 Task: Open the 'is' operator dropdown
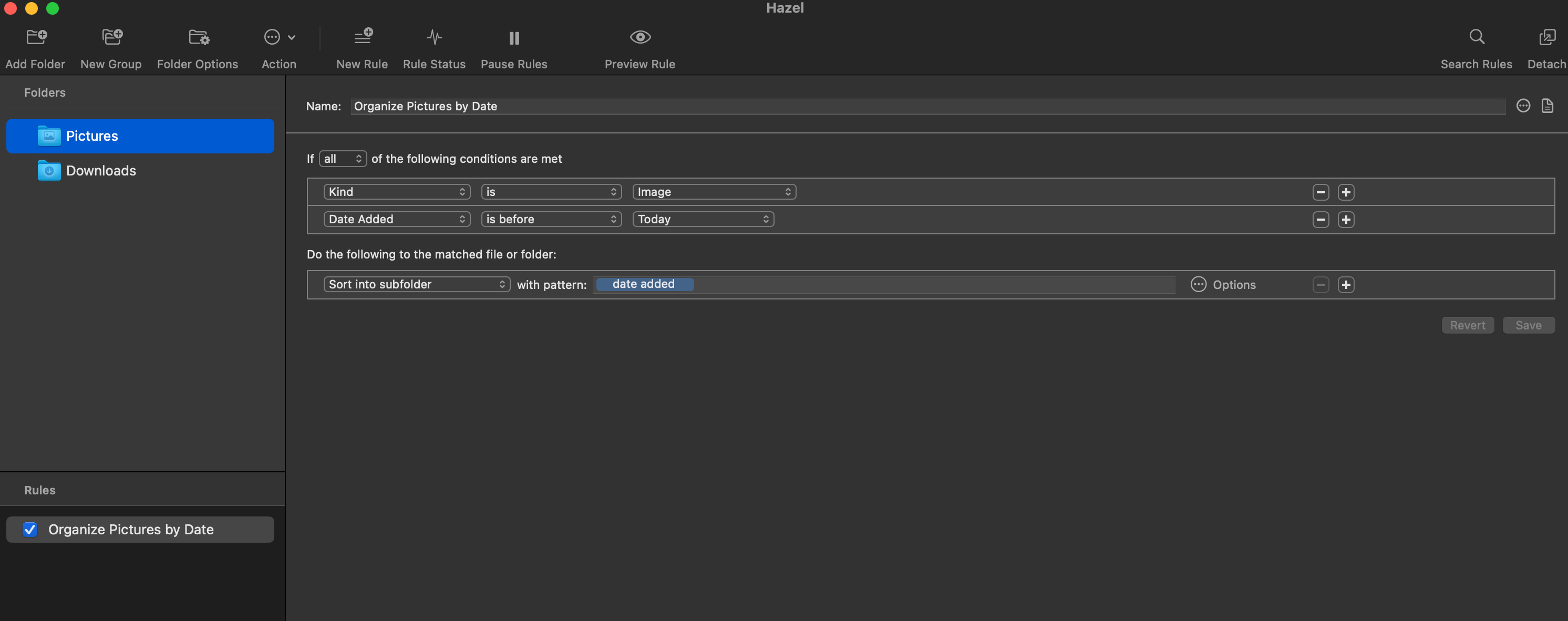(551, 192)
